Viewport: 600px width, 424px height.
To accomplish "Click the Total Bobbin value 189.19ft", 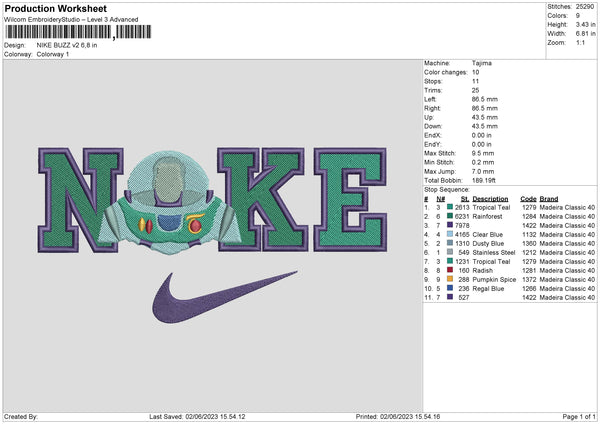I will click(484, 180).
